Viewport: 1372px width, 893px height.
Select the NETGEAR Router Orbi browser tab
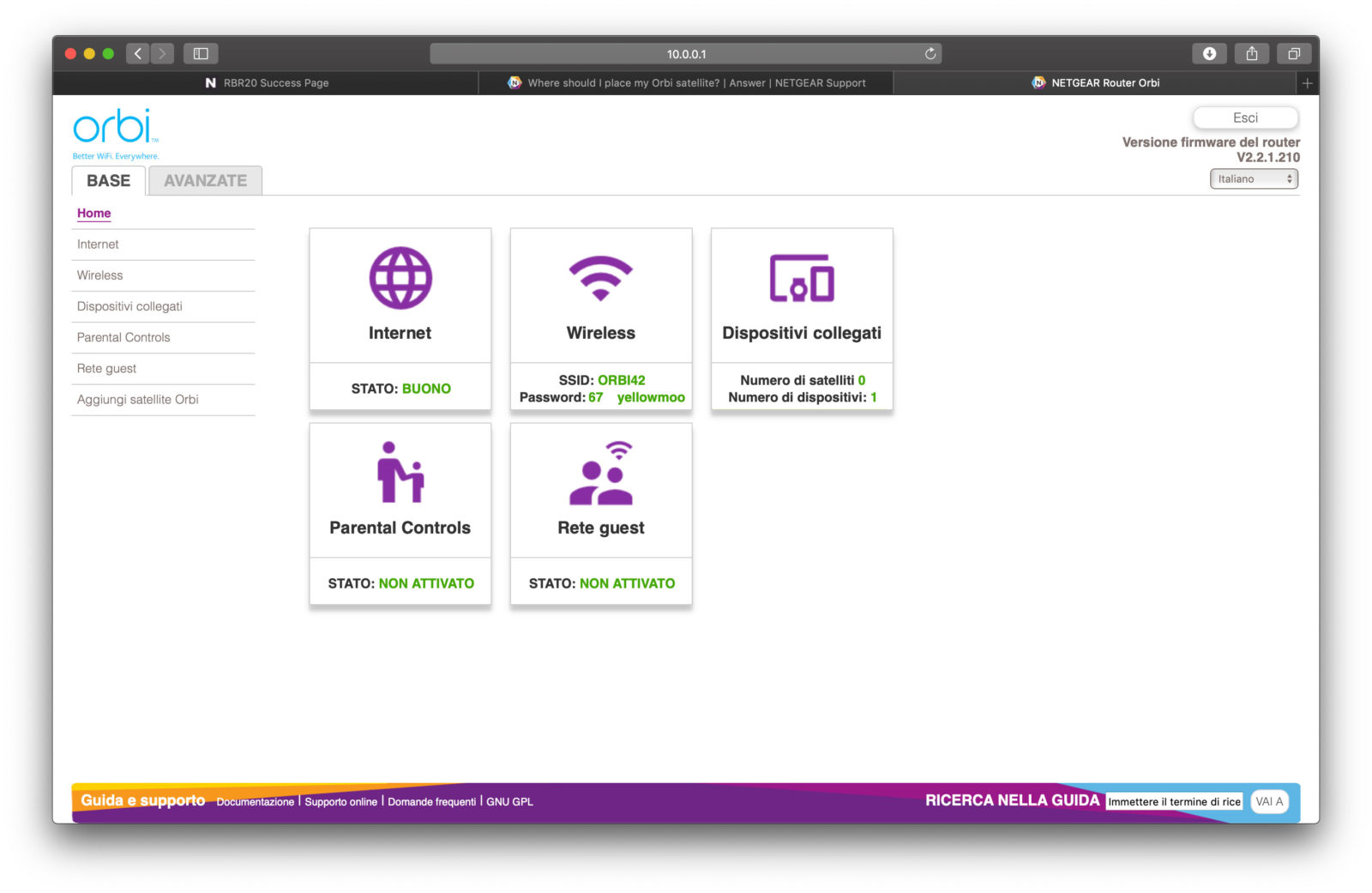click(x=1096, y=83)
